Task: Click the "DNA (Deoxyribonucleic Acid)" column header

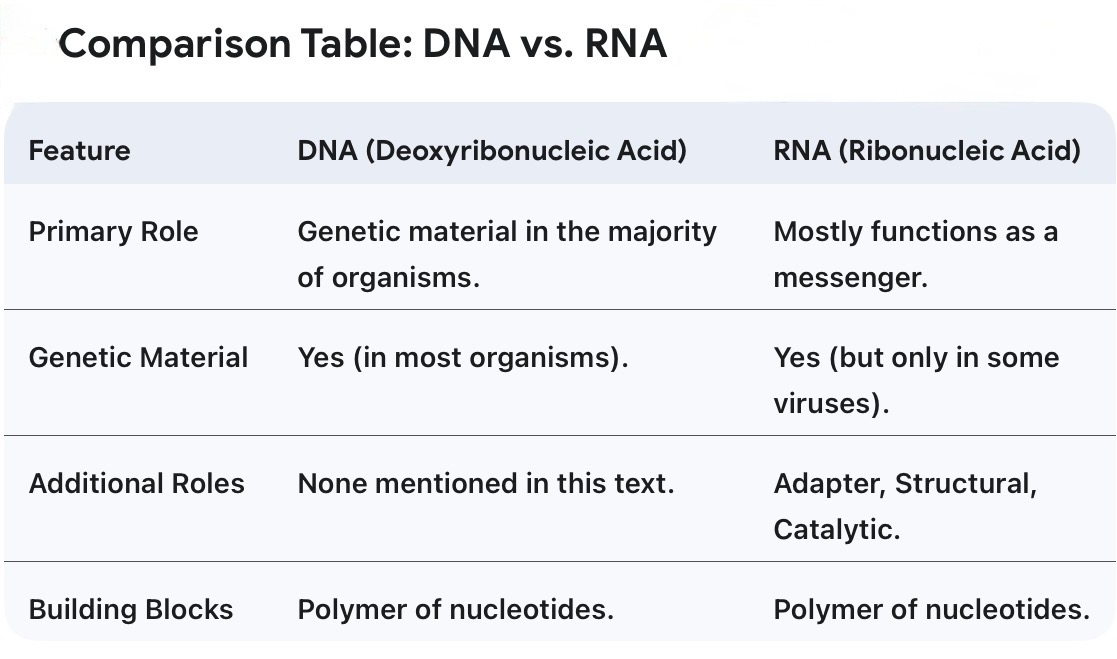Action: click(x=492, y=151)
